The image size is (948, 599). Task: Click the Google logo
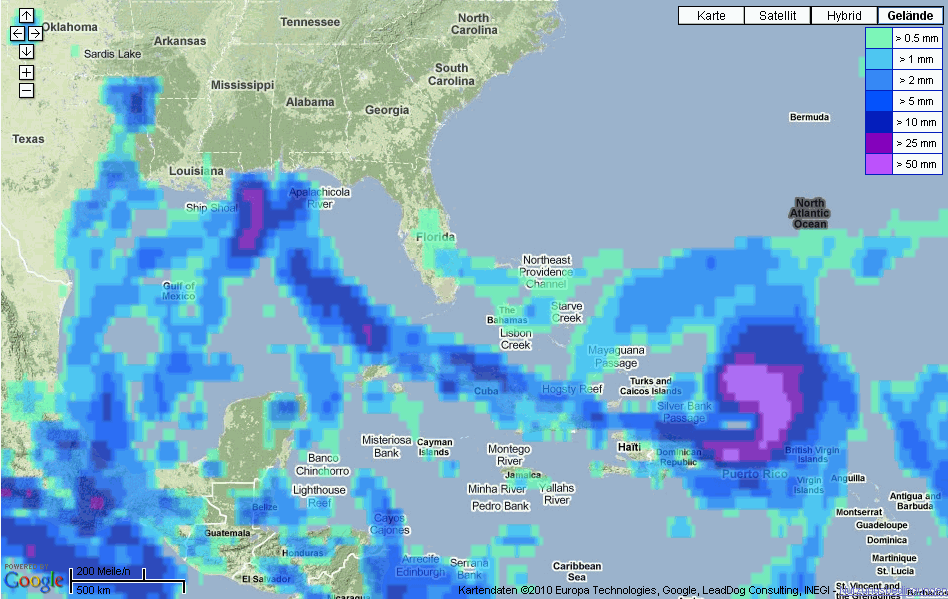33,579
